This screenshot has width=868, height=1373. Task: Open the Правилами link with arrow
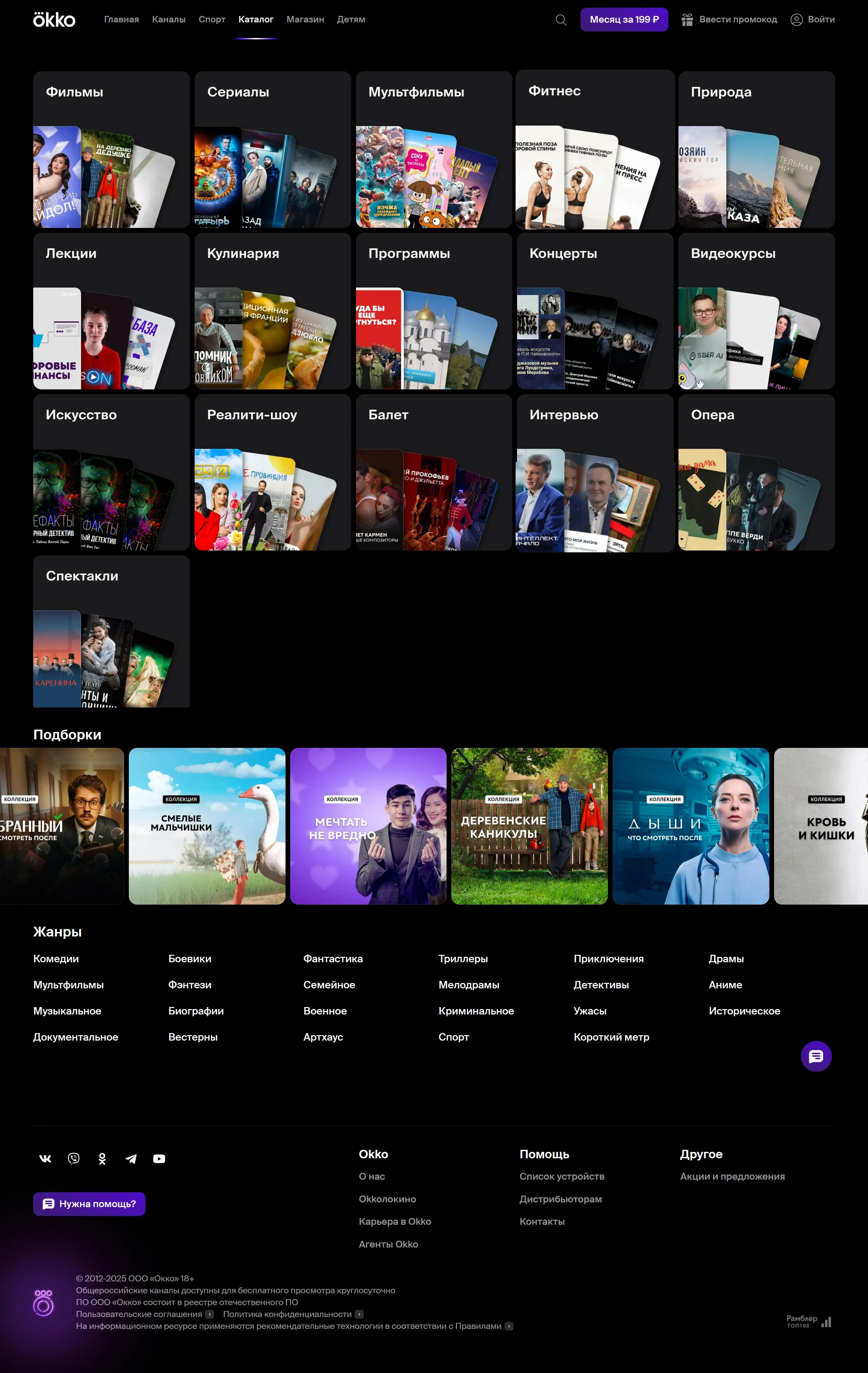(x=509, y=1326)
